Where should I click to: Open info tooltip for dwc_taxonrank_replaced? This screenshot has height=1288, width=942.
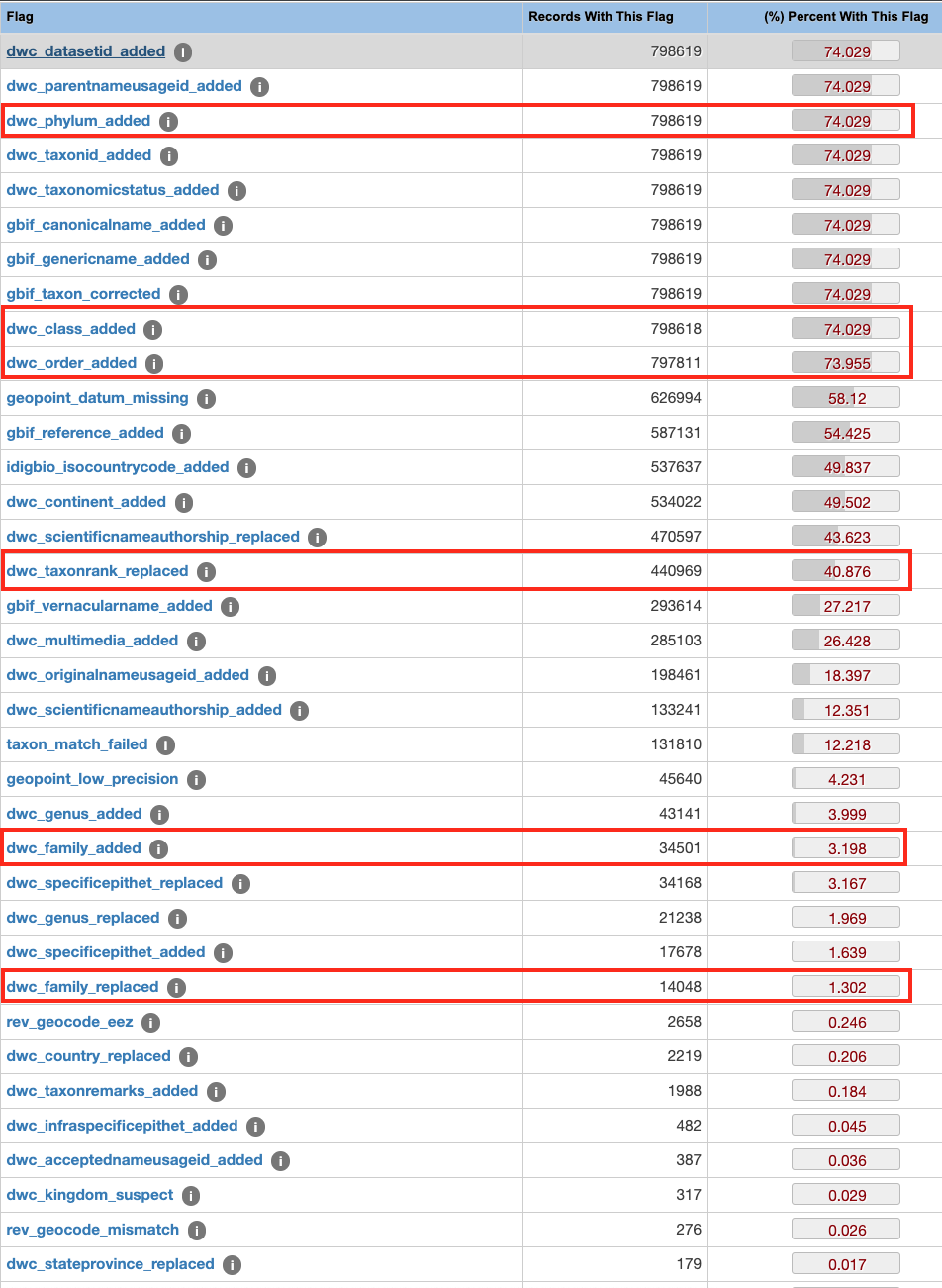click(207, 571)
